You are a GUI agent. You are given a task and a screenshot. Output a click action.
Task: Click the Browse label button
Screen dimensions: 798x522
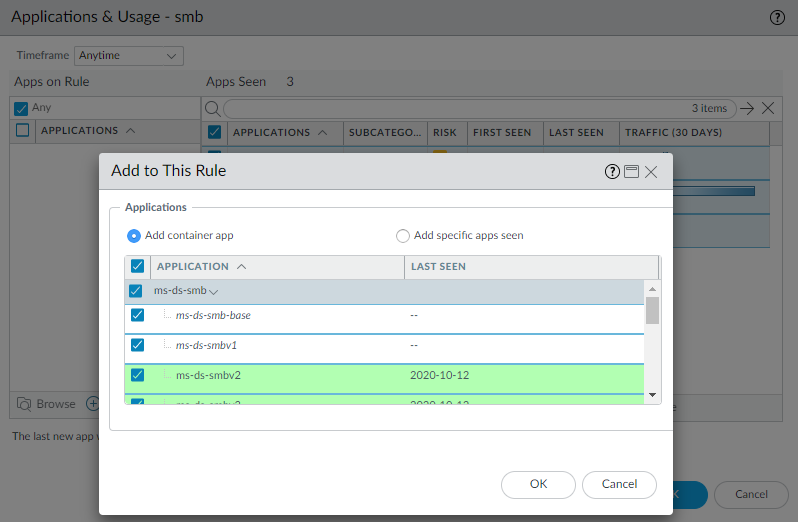coord(56,404)
